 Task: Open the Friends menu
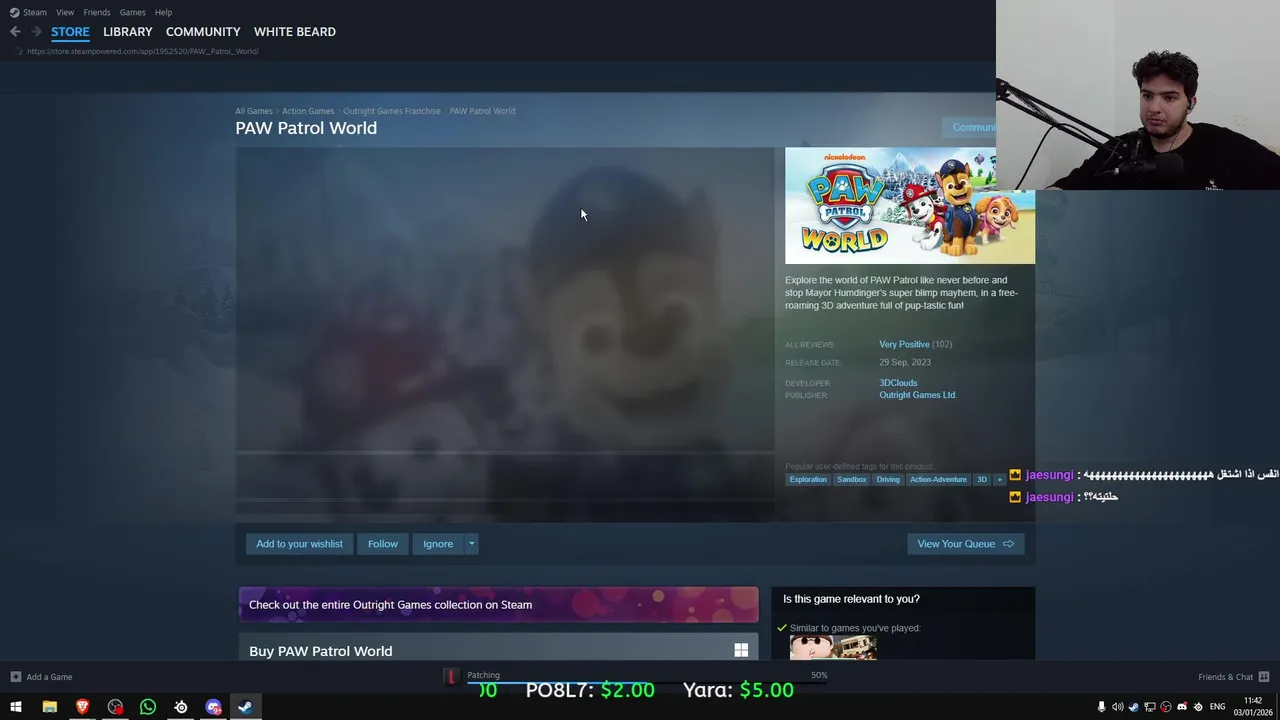click(x=97, y=12)
